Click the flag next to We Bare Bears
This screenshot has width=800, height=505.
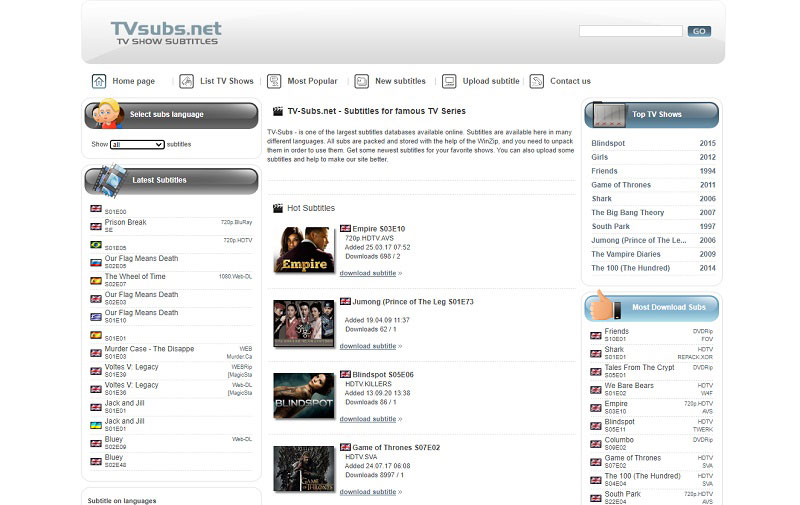(595, 390)
